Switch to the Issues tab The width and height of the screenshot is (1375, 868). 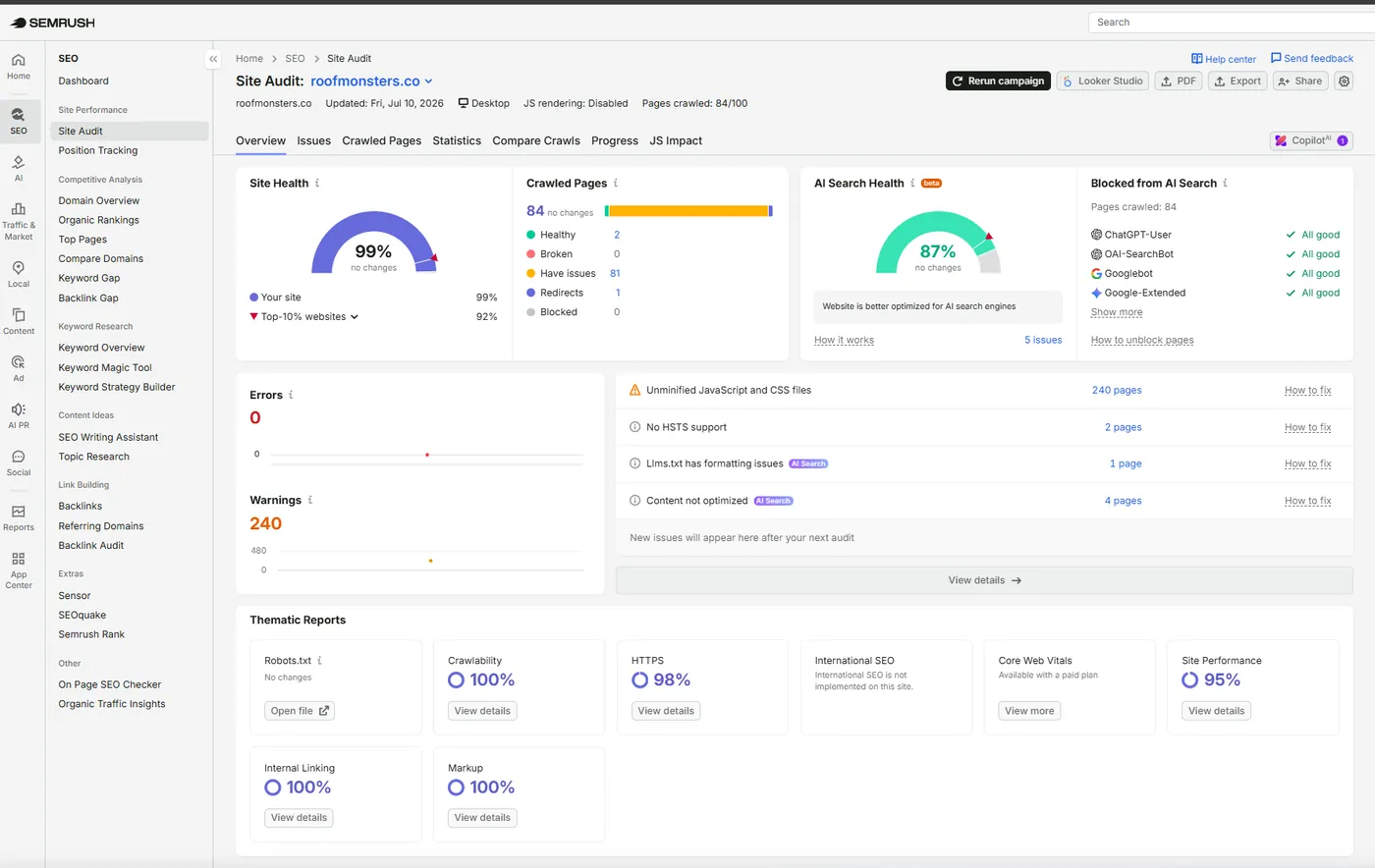[x=314, y=140]
